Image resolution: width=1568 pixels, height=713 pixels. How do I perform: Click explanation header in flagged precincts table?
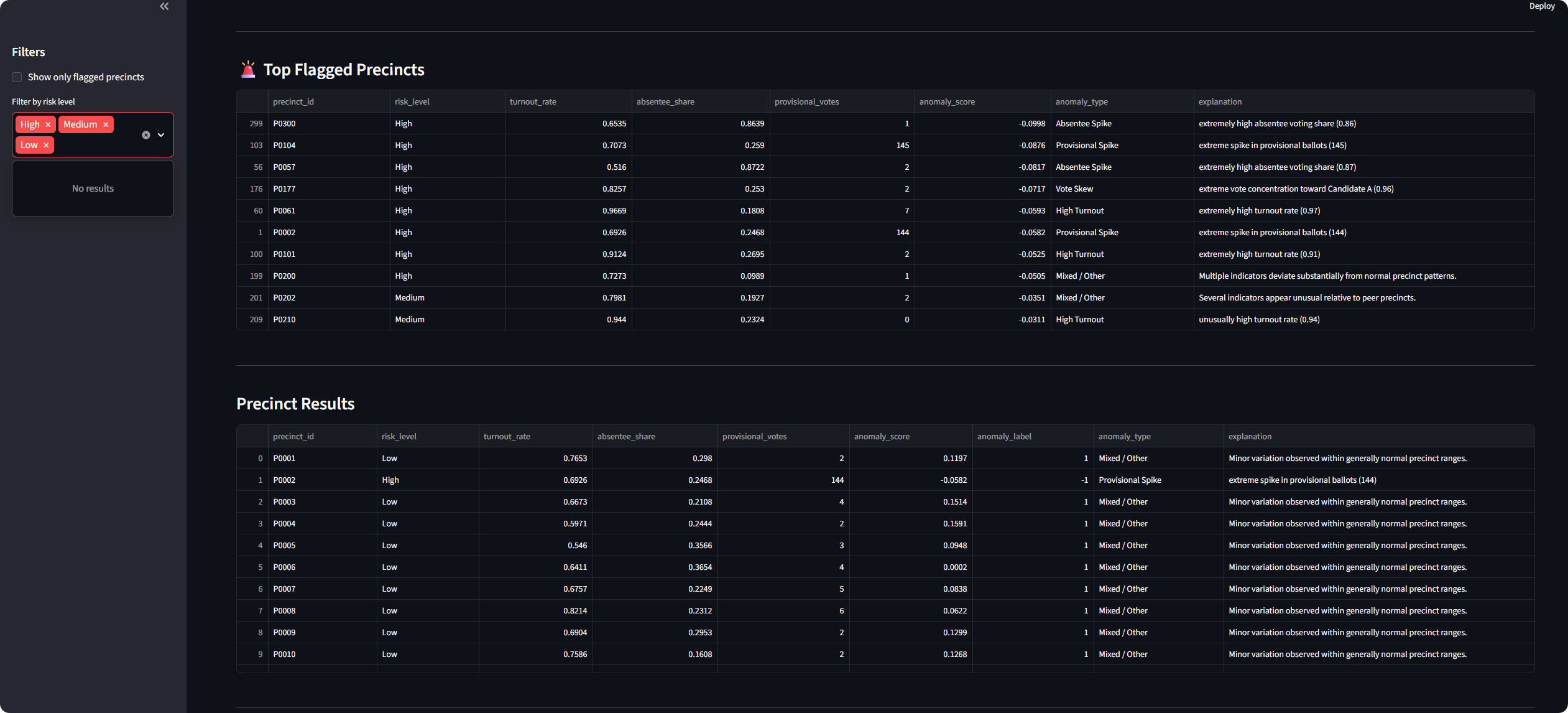[x=1219, y=101]
